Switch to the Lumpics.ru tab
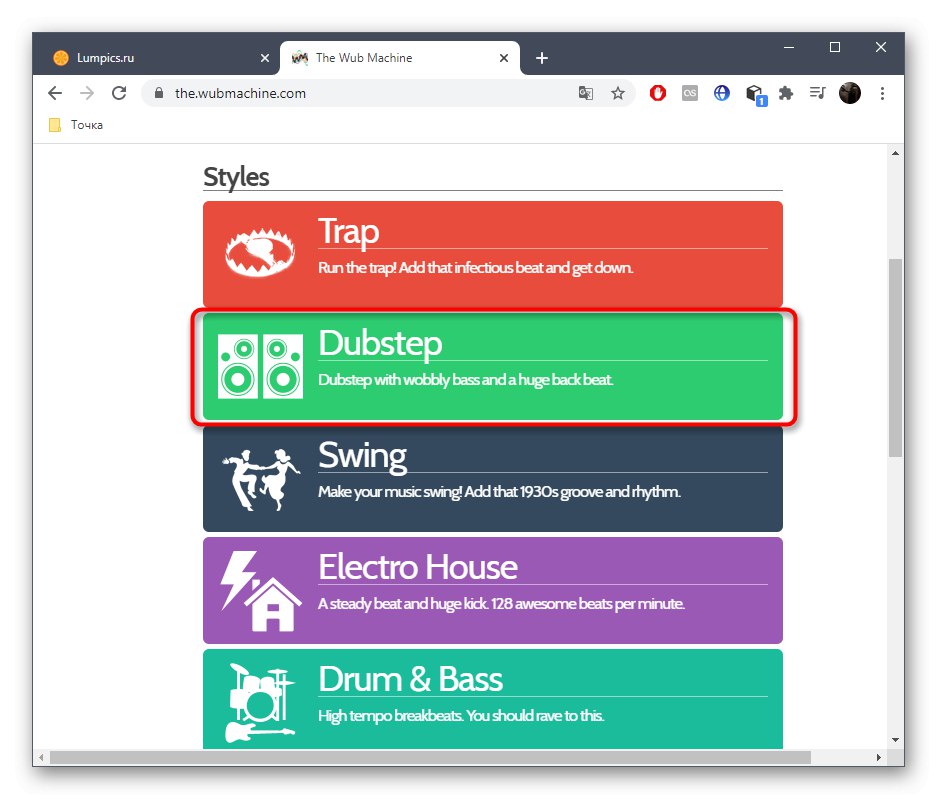 point(157,58)
